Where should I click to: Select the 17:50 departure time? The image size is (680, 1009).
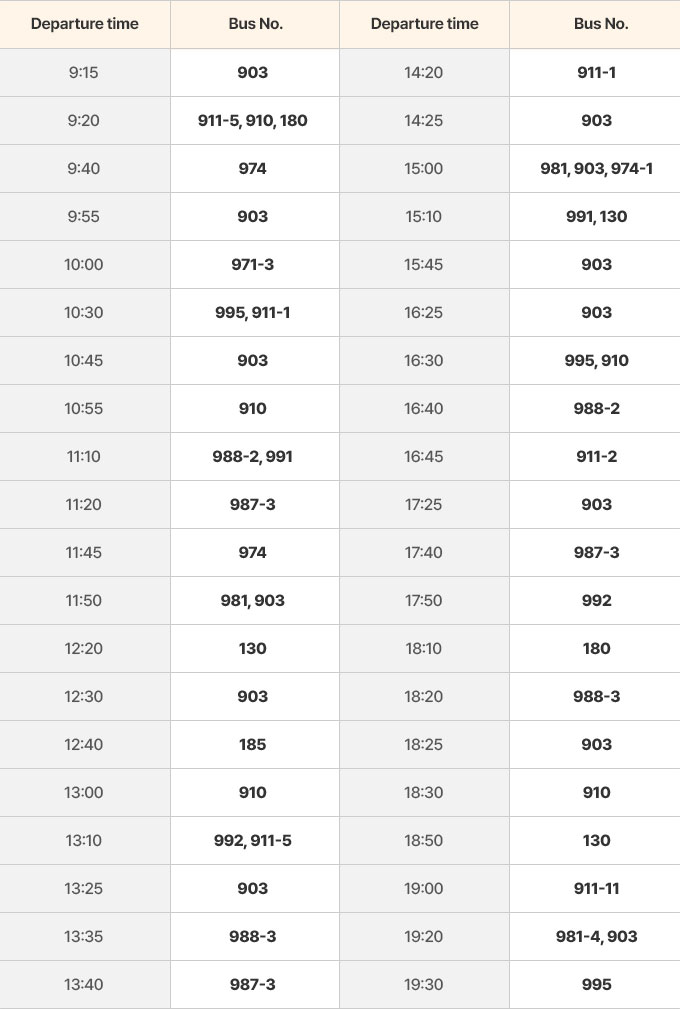pyautogui.click(x=425, y=600)
